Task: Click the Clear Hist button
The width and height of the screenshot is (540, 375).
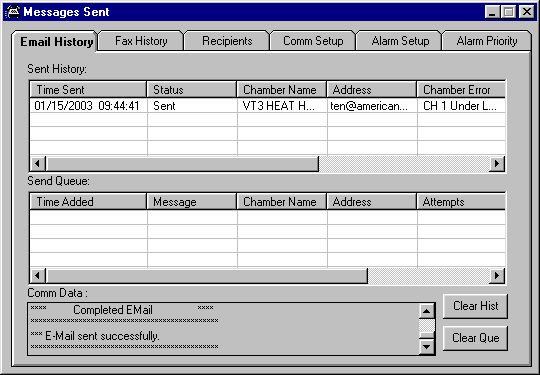Action: coord(475,306)
